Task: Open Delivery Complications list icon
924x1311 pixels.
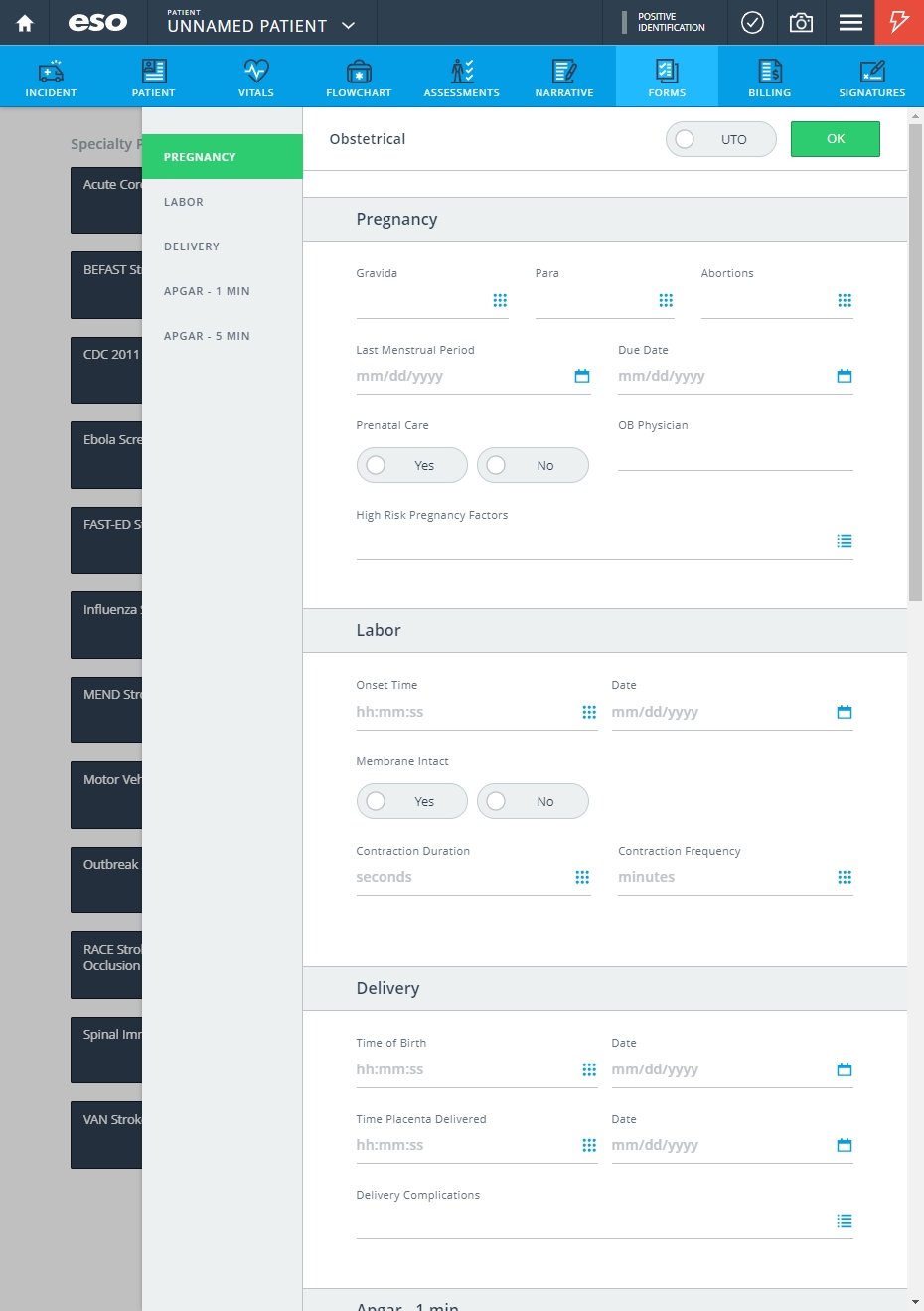Action: tap(845, 1221)
